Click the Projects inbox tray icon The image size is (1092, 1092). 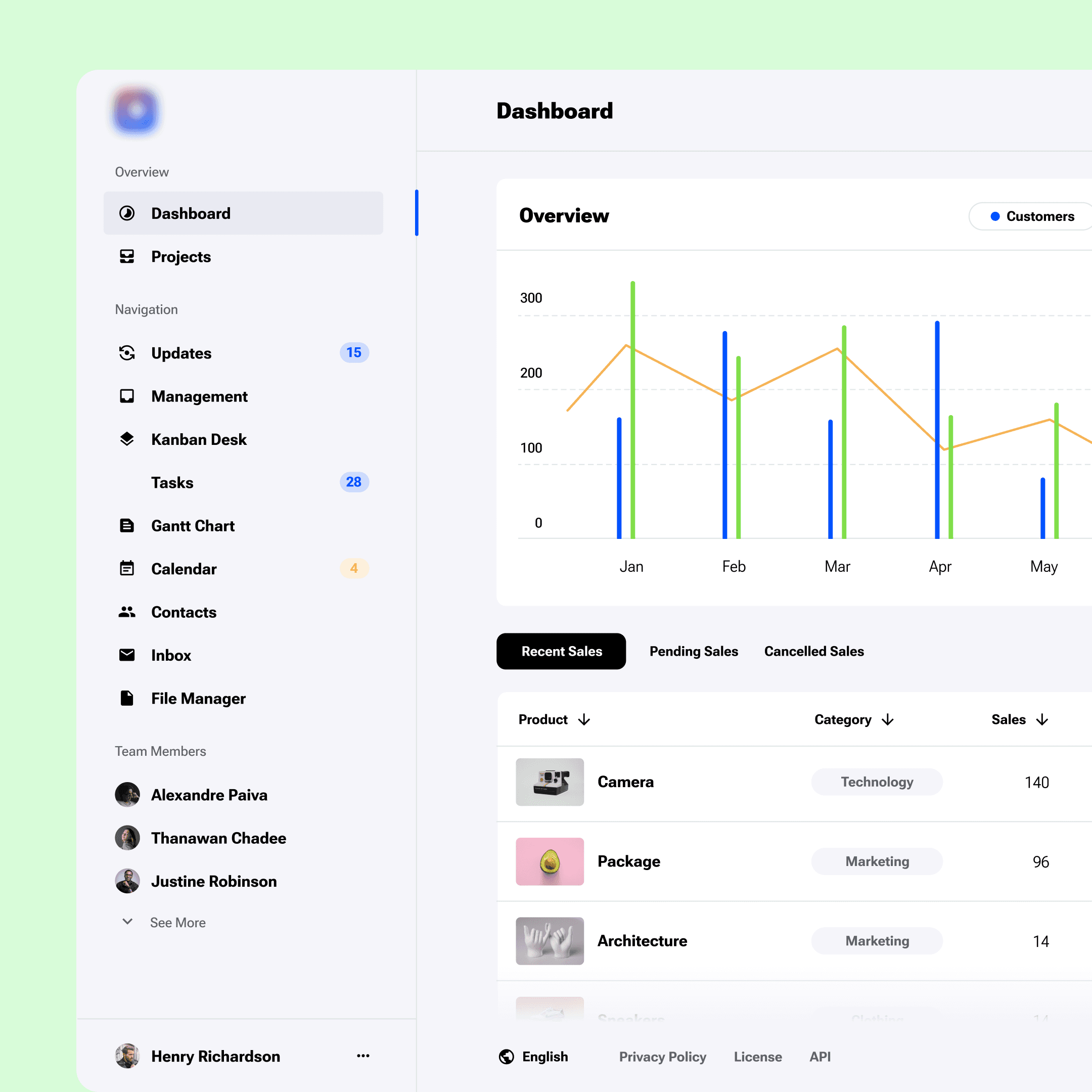(x=126, y=257)
